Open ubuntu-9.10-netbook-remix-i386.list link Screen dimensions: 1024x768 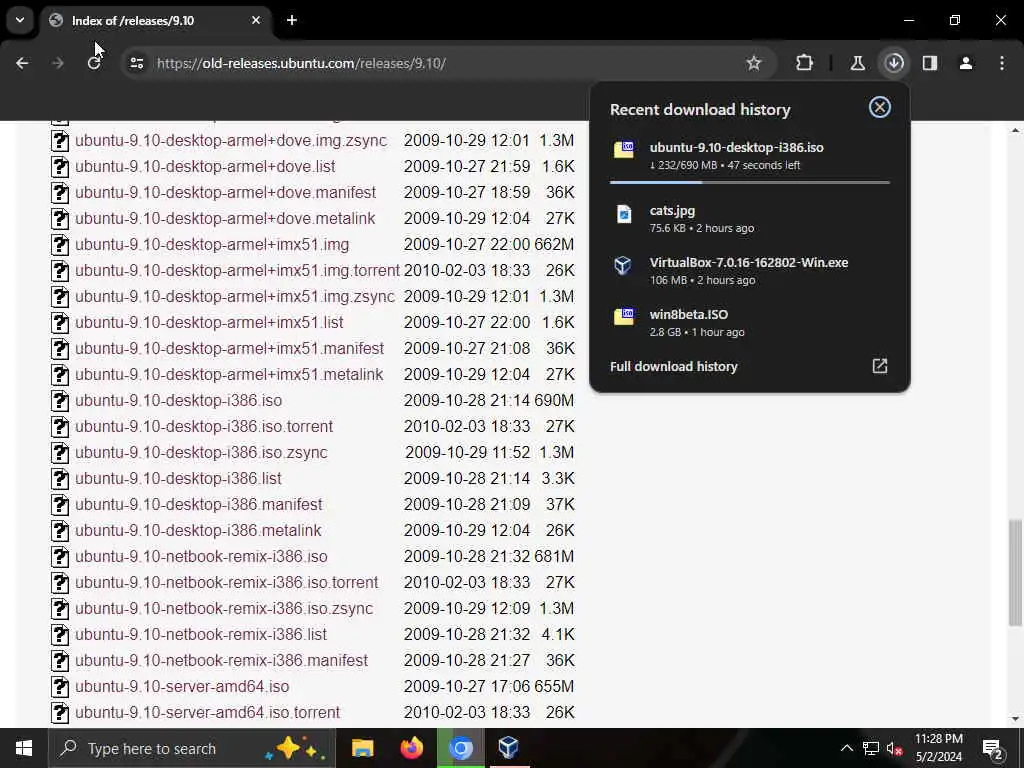(201, 634)
